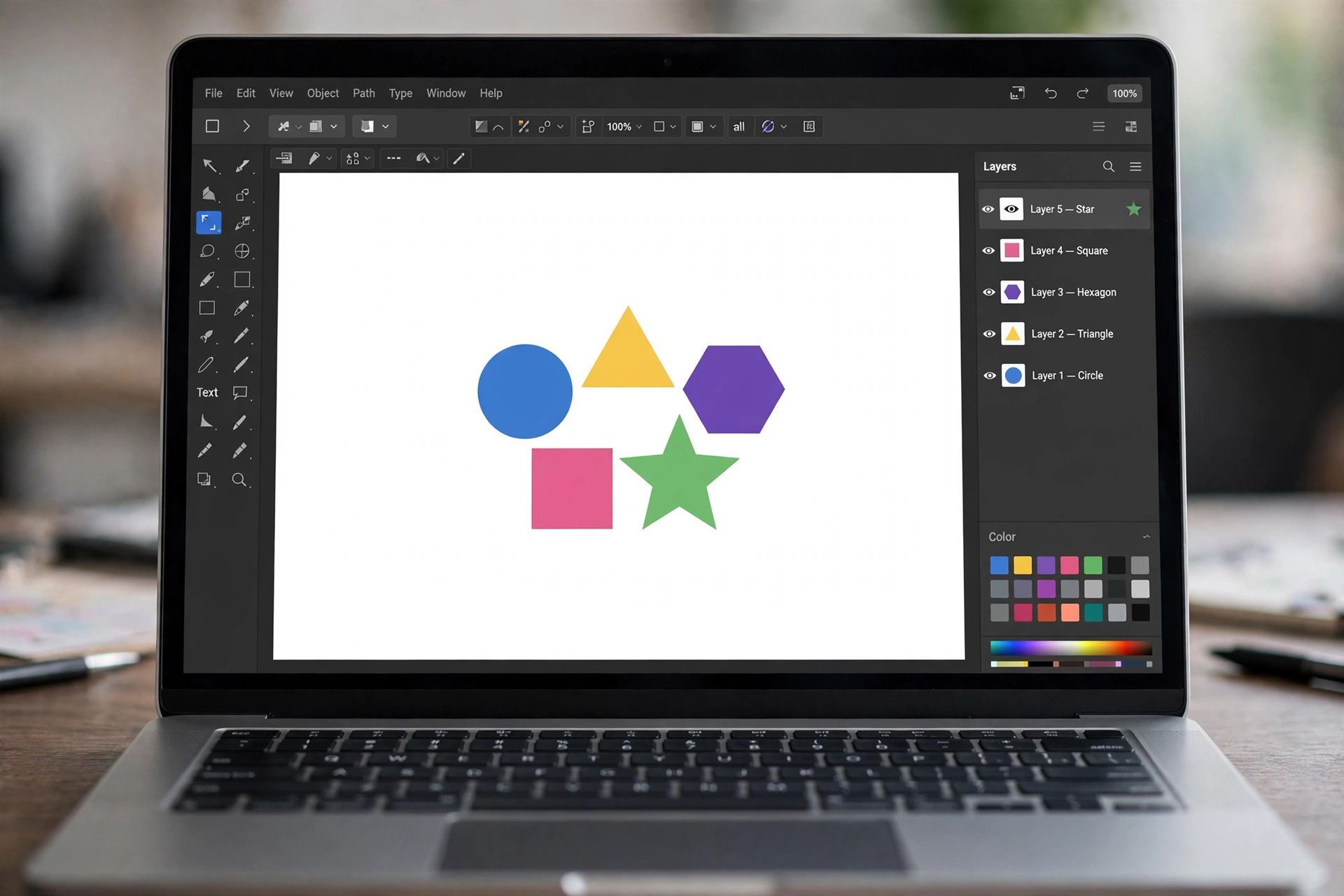Viewport: 1344px width, 896px height.
Task: Select the lasso tool
Action: 207,251
